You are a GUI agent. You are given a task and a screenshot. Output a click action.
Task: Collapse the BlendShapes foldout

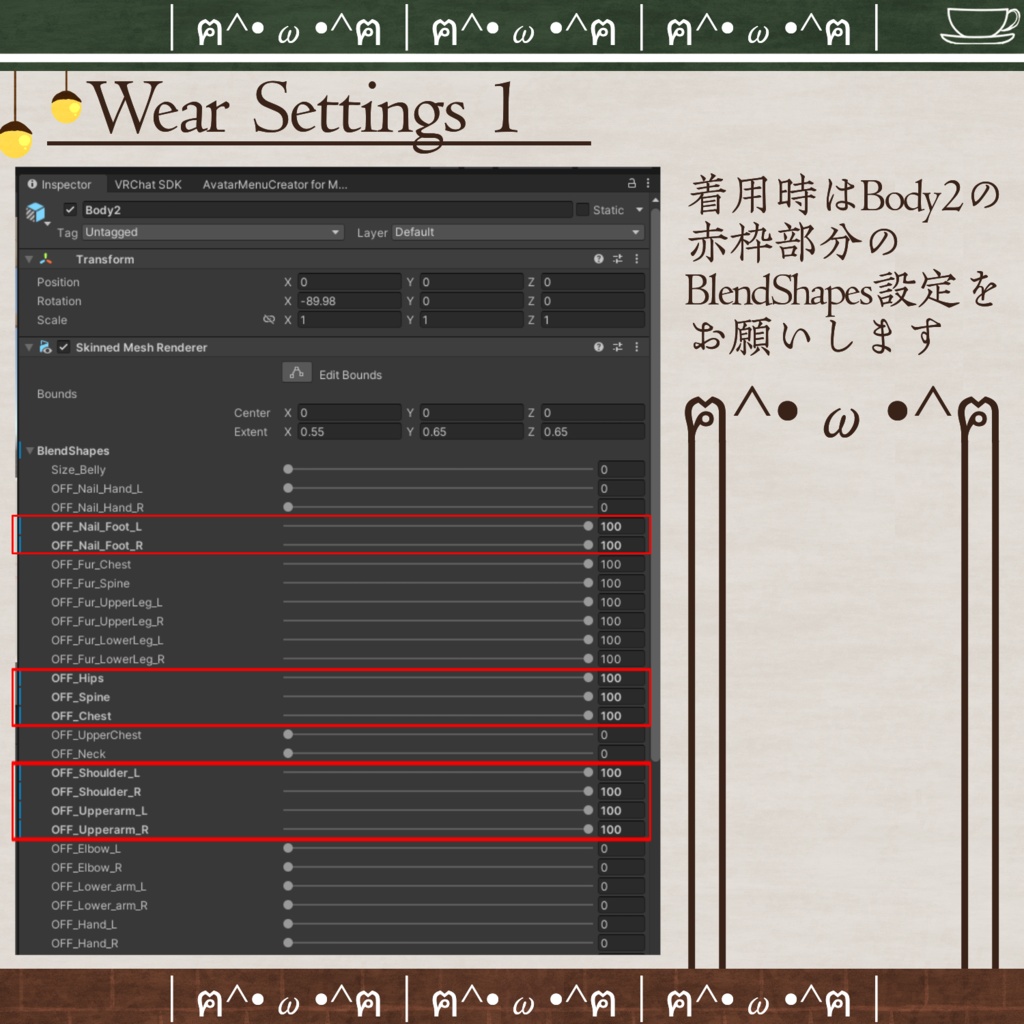click(29, 451)
